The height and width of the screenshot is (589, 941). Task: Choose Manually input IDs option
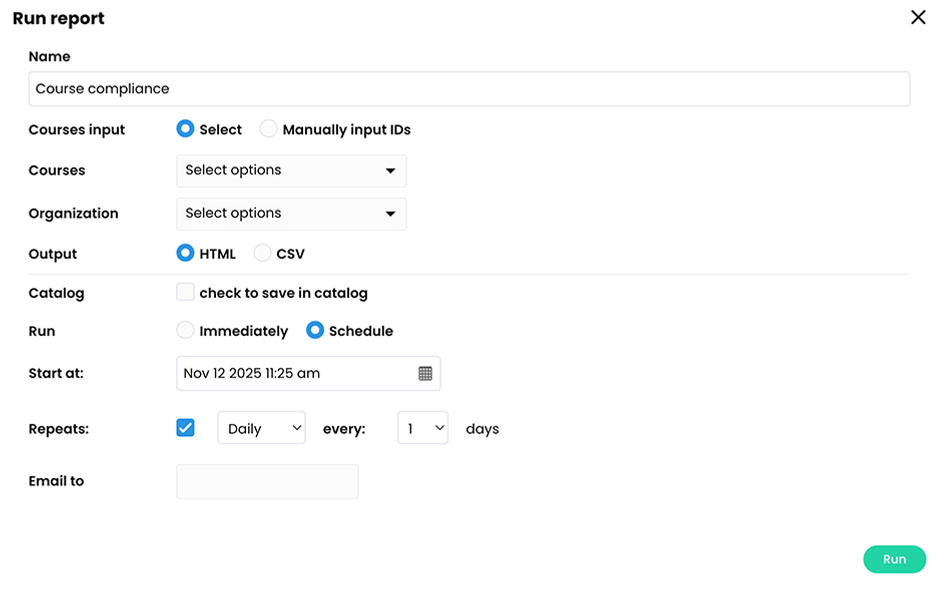pos(268,129)
